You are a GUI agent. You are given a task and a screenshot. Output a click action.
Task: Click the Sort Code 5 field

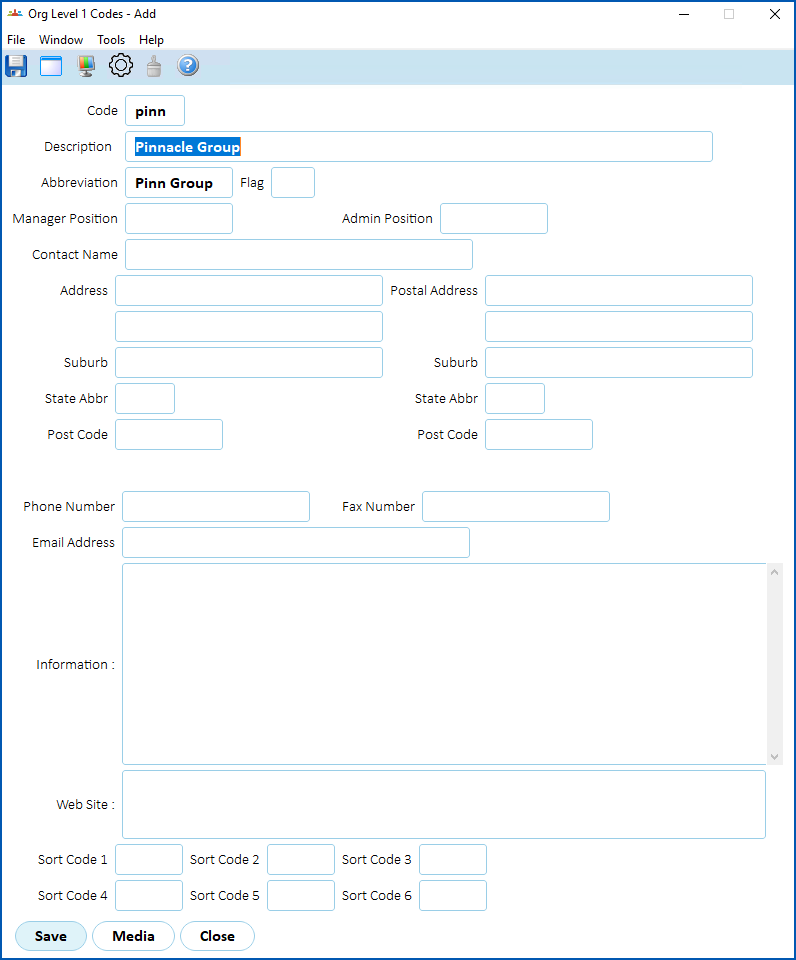coord(301,896)
